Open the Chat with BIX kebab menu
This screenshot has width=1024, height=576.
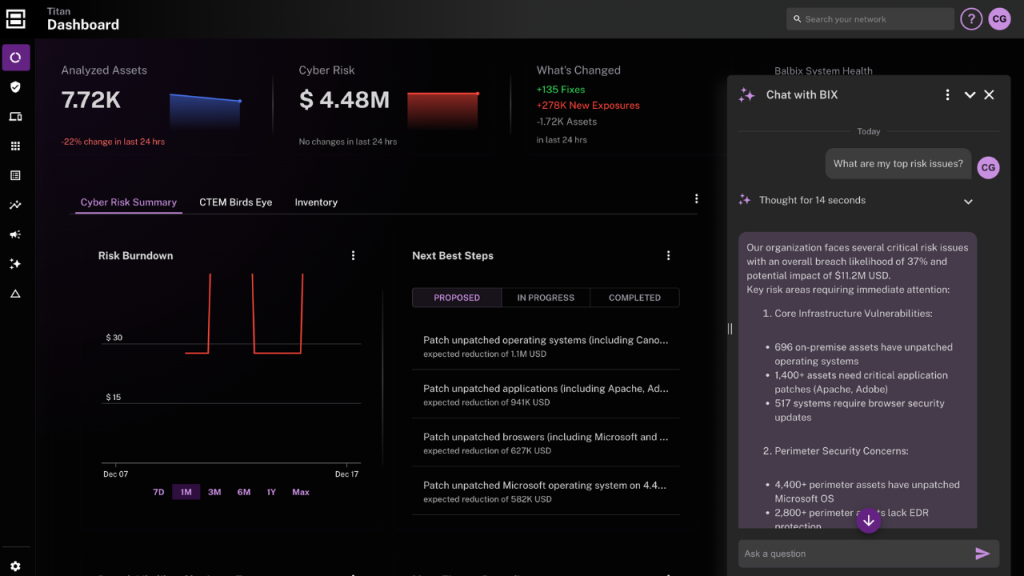[x=947, y=95]
